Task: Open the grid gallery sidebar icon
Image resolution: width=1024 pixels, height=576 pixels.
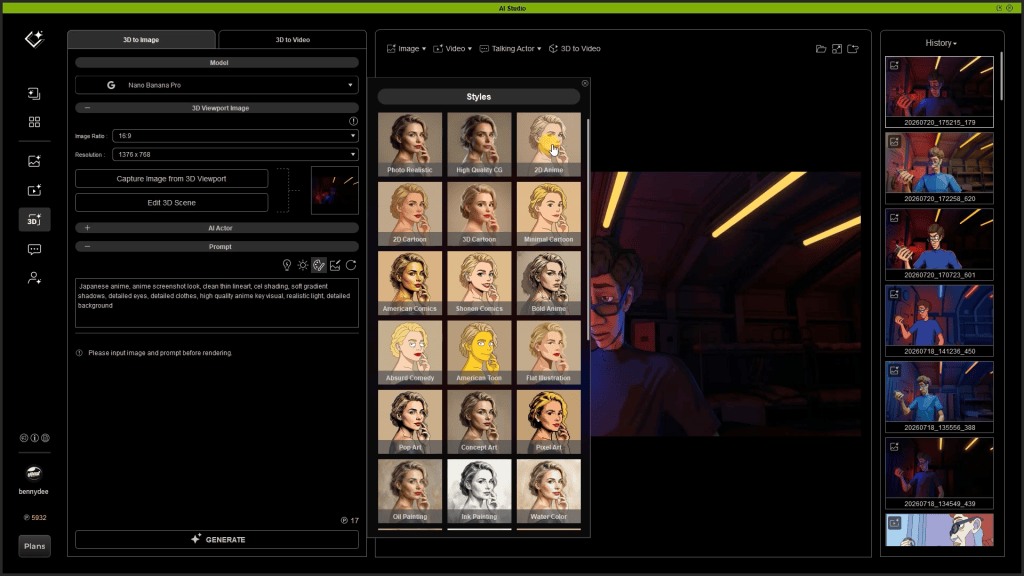Action: [x=34, y=122]
